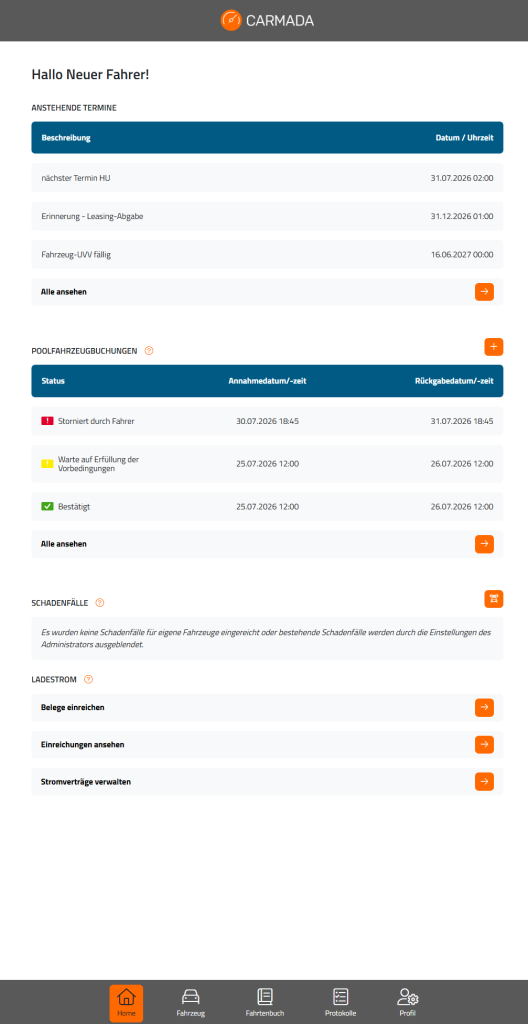The image size is (528, 1024).
Task: Click the help icon next to Poolfahrzeugbuchungen
Action: click(x=149, y=351)
